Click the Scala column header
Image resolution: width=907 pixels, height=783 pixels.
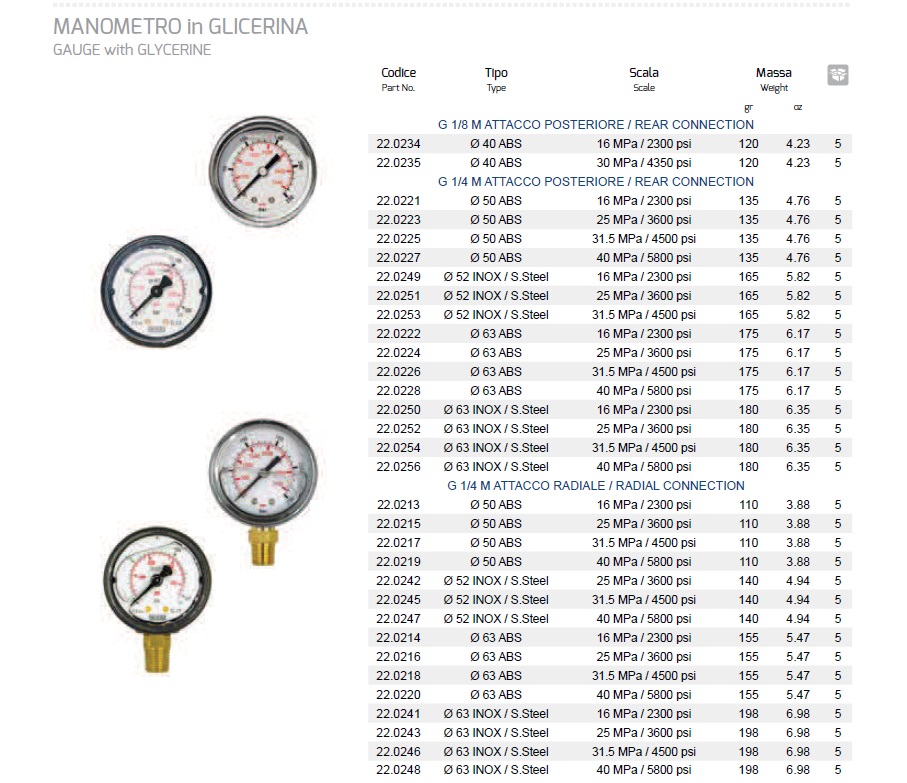(643, 73)
